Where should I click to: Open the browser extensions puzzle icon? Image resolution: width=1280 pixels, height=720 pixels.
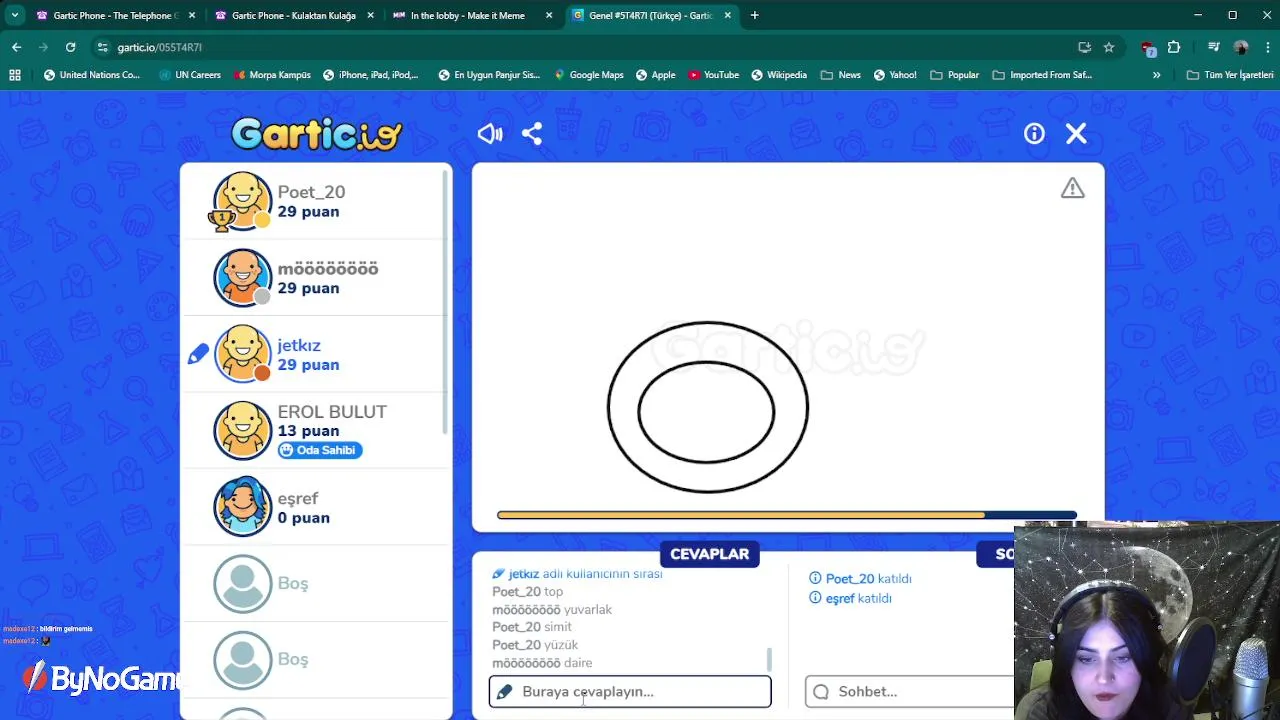1174,47
